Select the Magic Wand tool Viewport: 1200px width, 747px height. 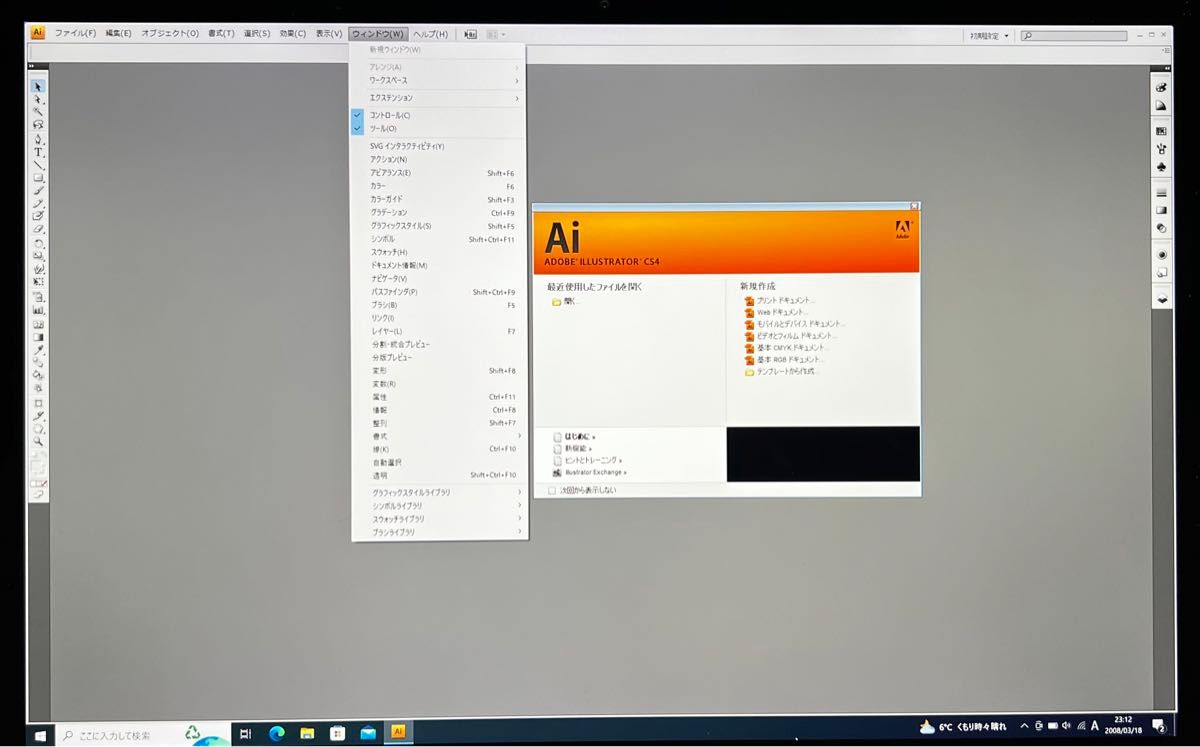click(x=38, y=113)
